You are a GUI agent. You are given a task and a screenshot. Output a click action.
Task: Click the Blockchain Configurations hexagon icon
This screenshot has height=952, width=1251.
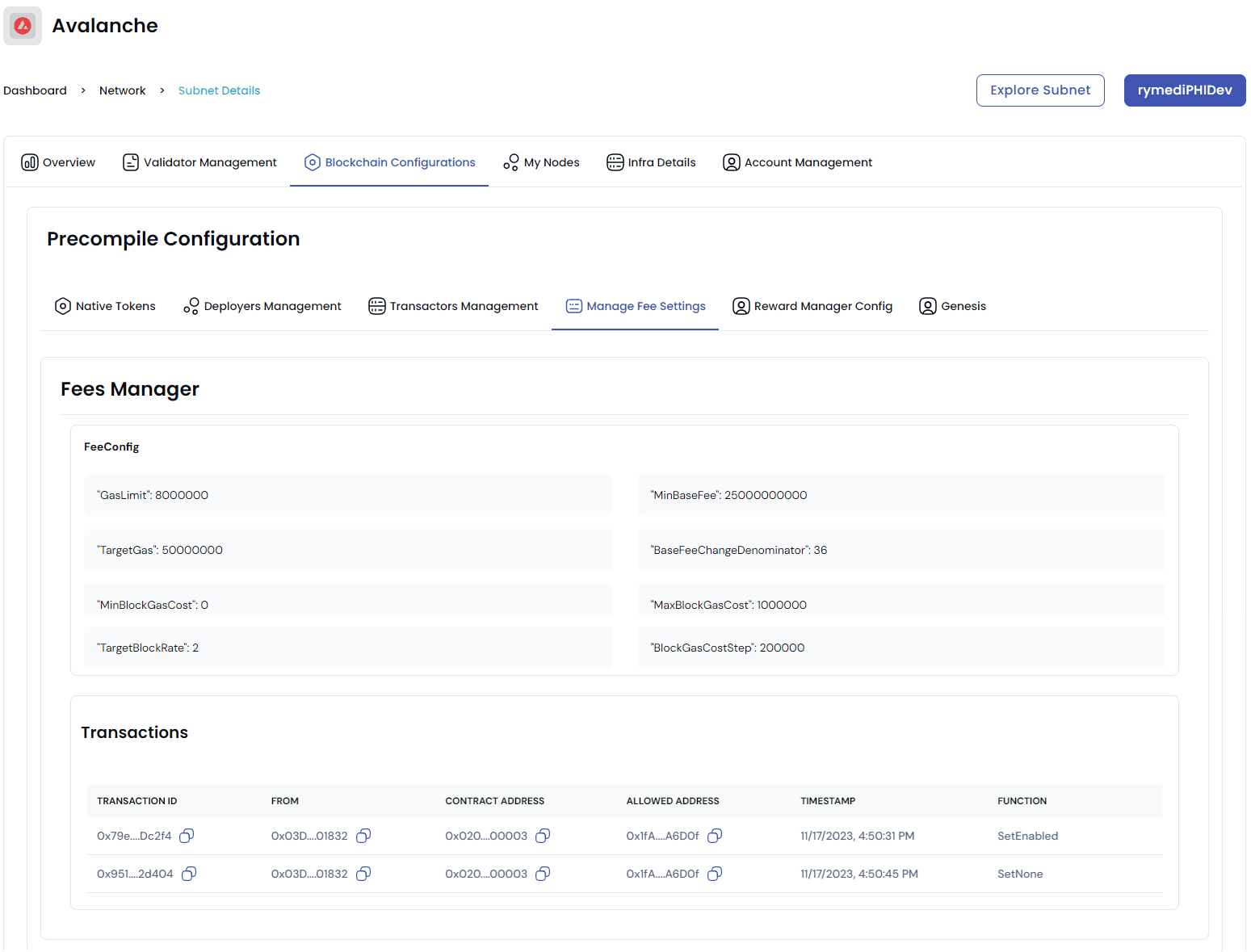313,162
